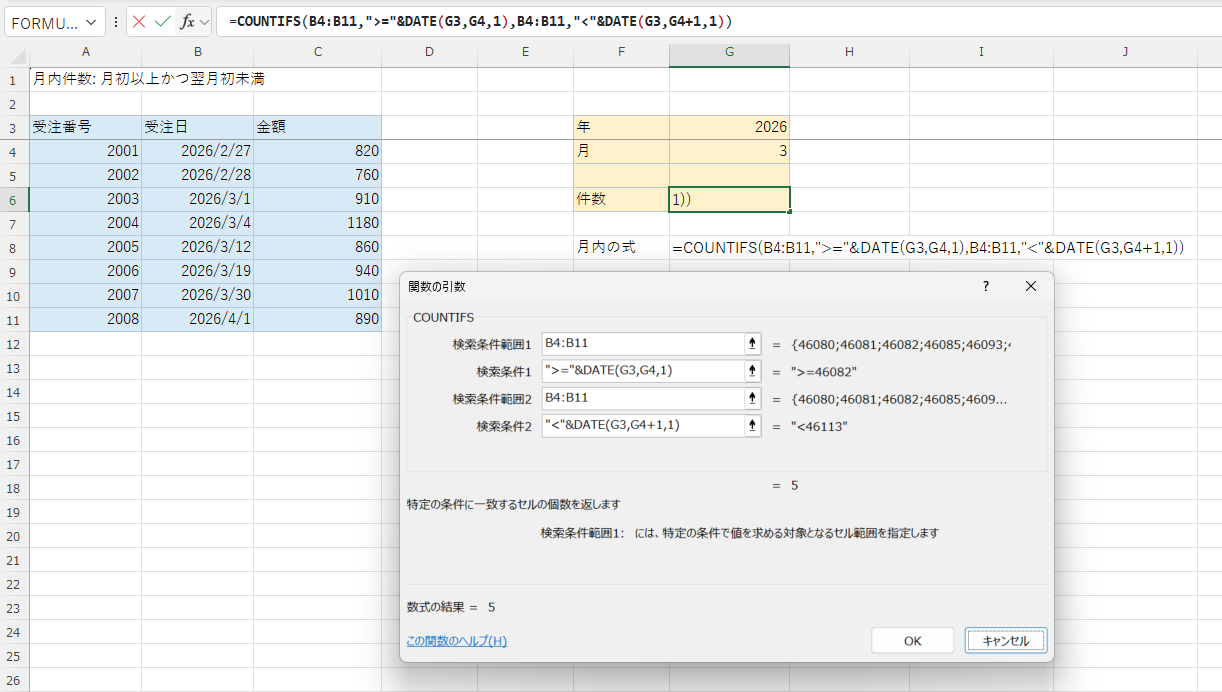Click into the 検索条件2 input field
This screenshot has width=1222, height=692.
(x=640, y=425)
